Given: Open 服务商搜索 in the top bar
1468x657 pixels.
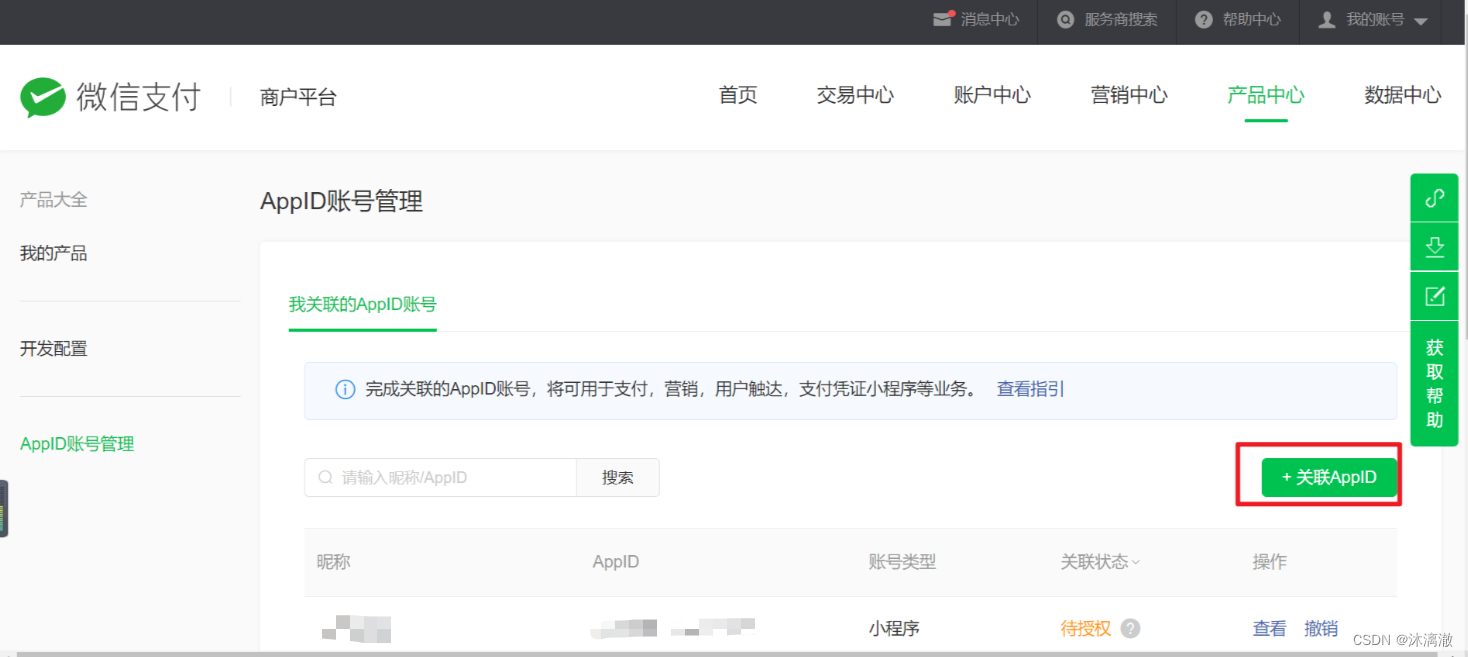Looking at the screenshot, I should coord(1121,20).
